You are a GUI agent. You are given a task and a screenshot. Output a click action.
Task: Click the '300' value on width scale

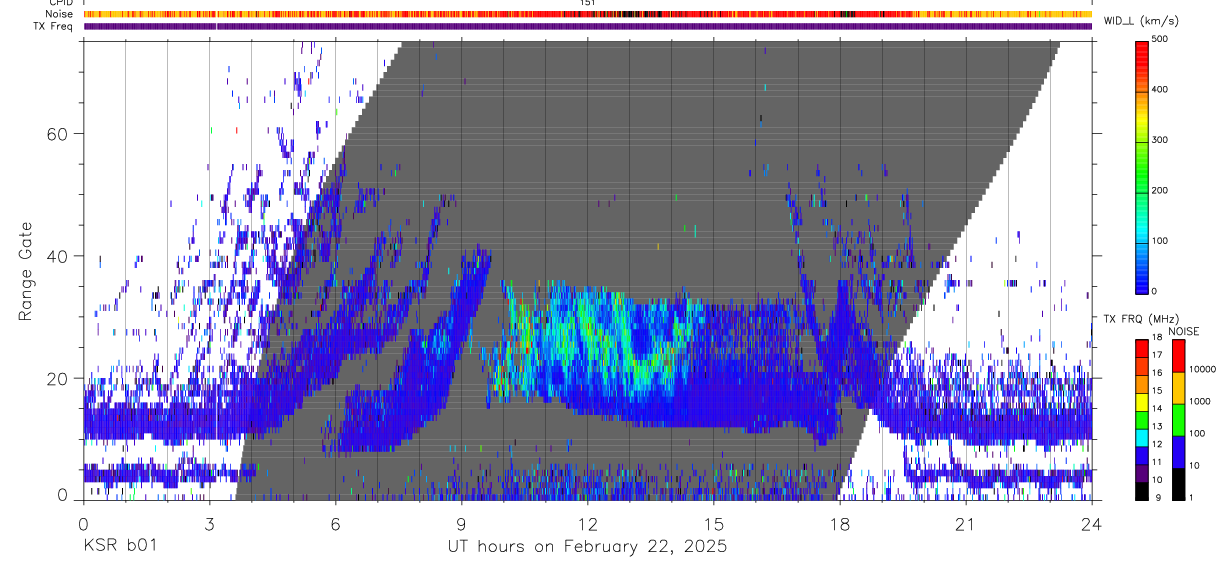pos(1160,140)
